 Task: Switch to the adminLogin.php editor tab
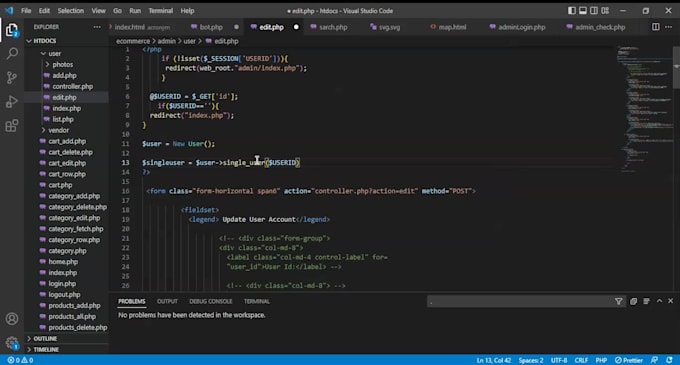522,27
